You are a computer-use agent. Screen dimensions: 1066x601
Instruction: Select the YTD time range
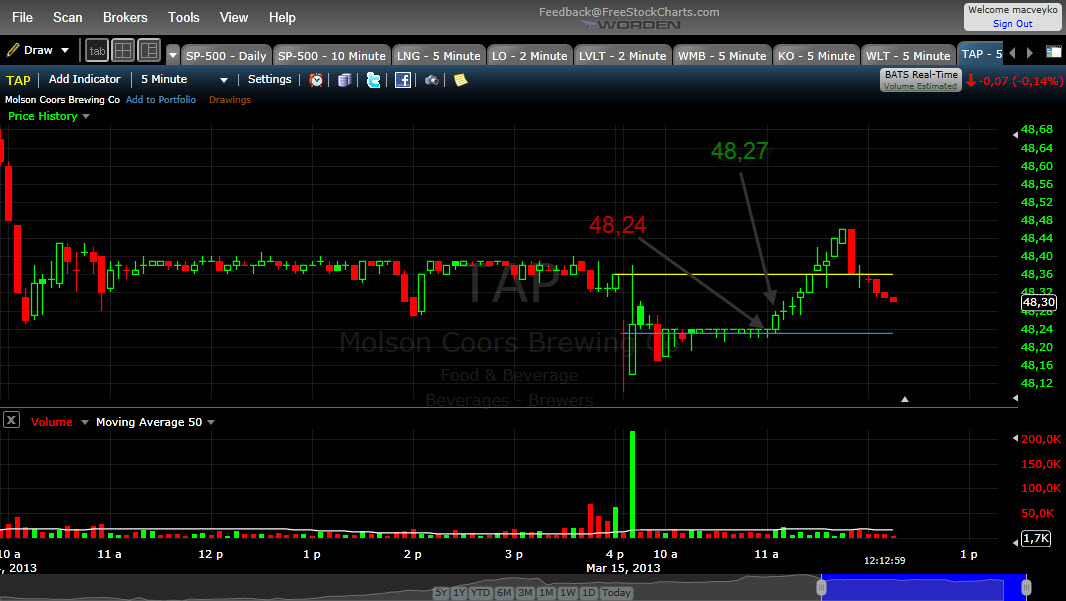(x=480, y=593)
